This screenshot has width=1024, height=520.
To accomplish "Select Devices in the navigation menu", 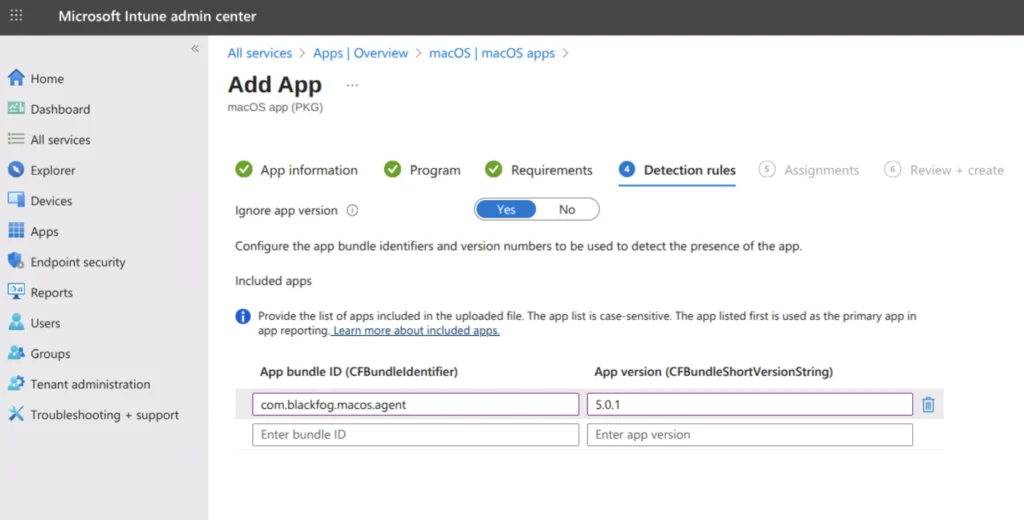I will pyautogui.click(x=51, y=201).
